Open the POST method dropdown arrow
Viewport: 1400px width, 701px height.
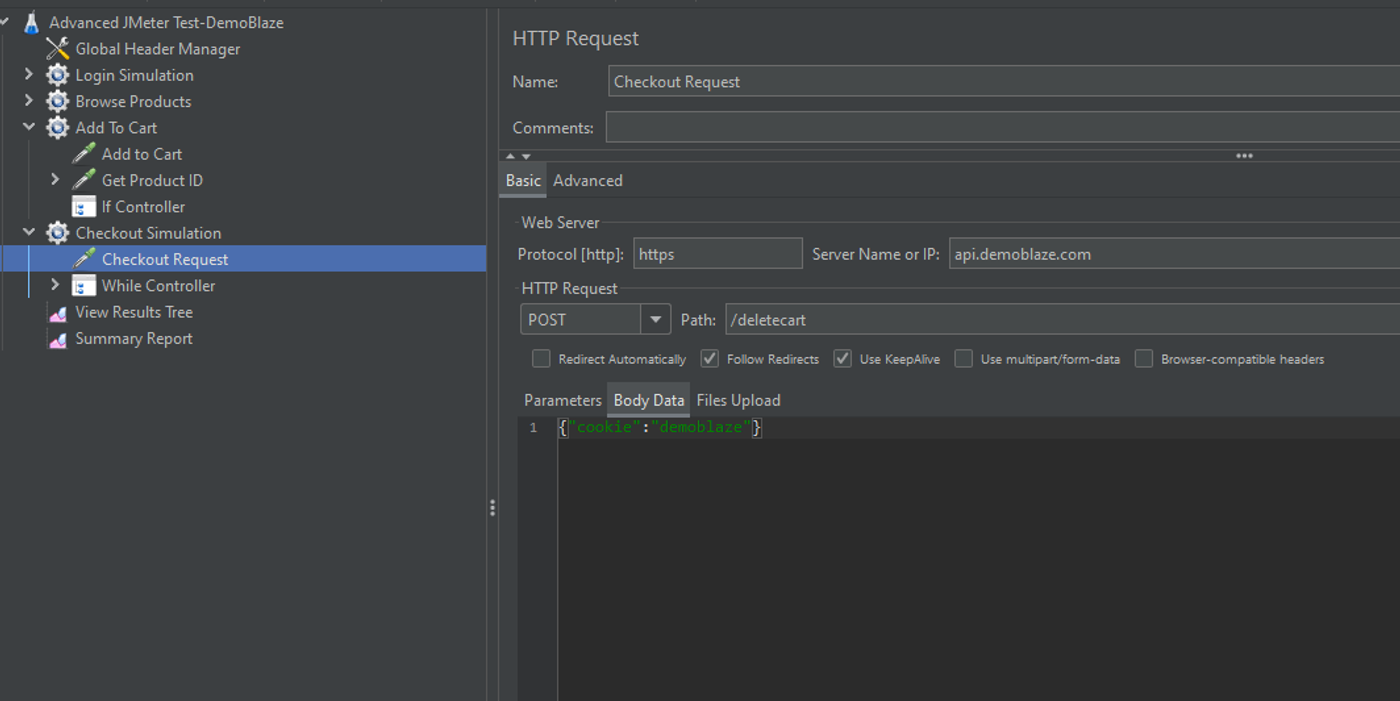[x=656, y=320]
